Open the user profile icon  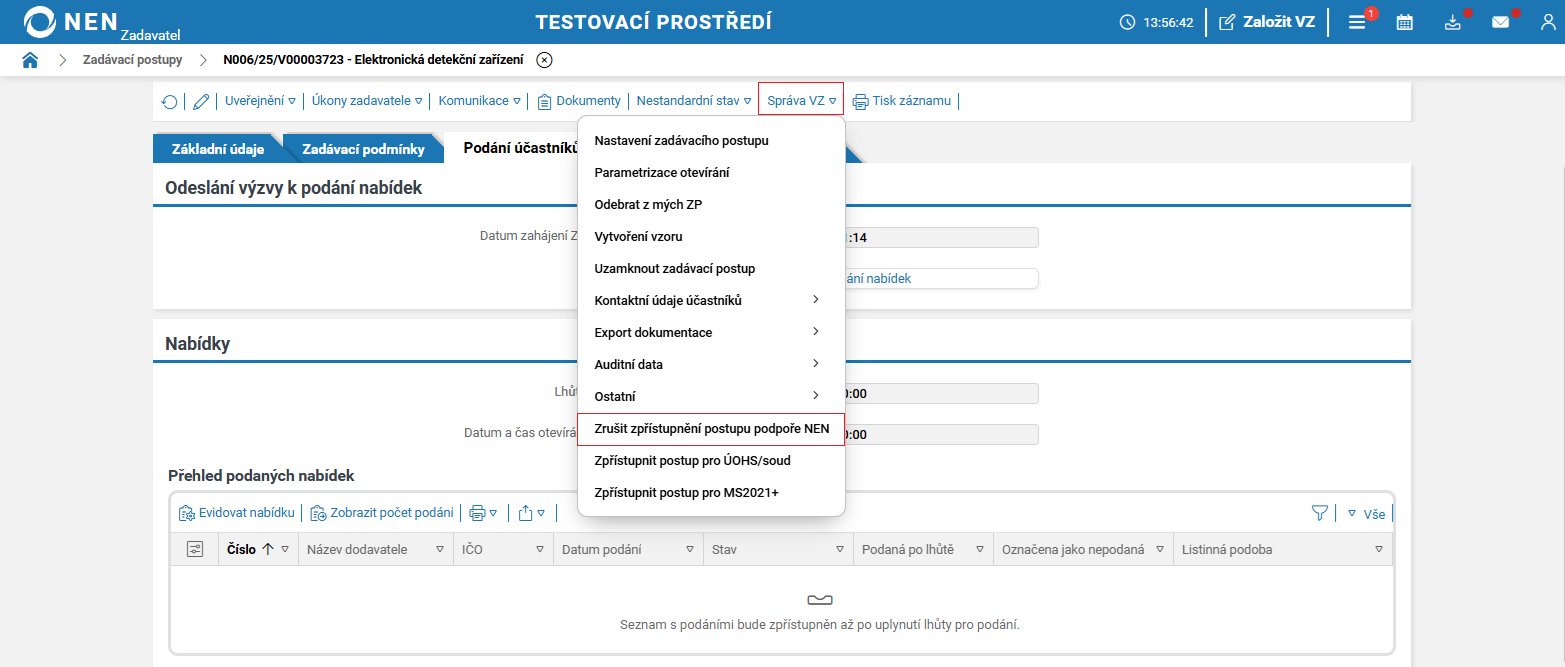click(1547, 21)
